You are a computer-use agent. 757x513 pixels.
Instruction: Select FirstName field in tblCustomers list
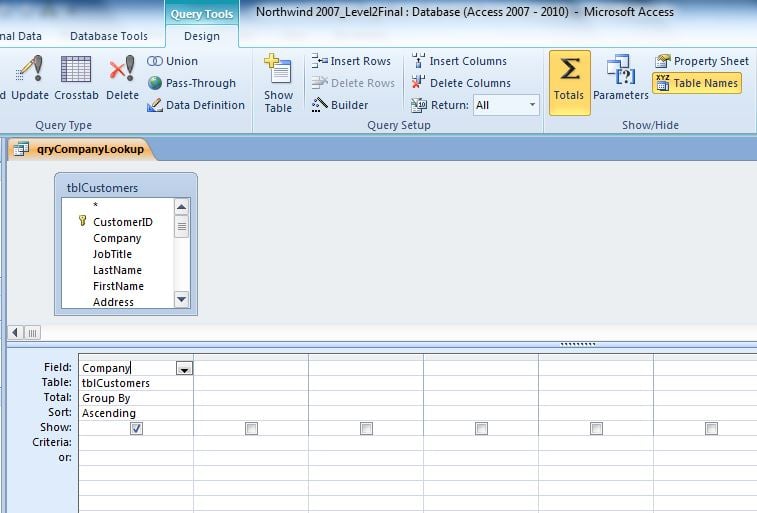(x=118, y=286)
